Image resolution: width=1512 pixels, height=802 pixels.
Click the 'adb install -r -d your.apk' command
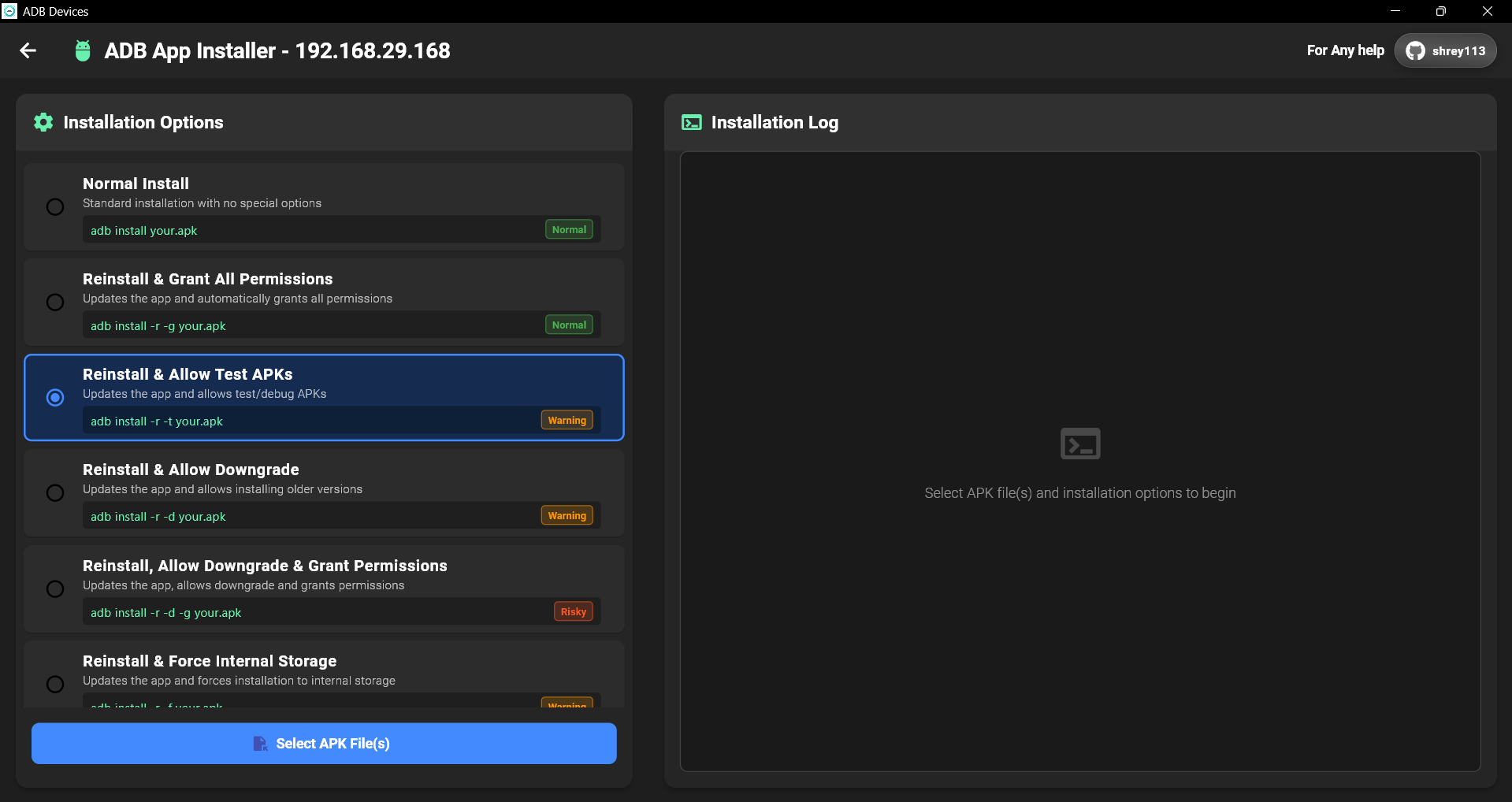point(158,516)
